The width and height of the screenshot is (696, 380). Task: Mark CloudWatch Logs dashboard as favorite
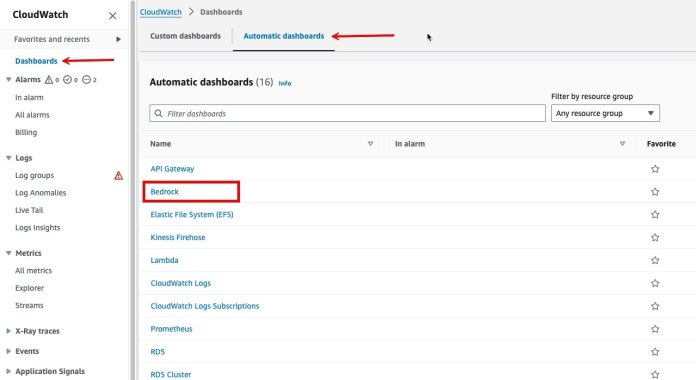655,283
